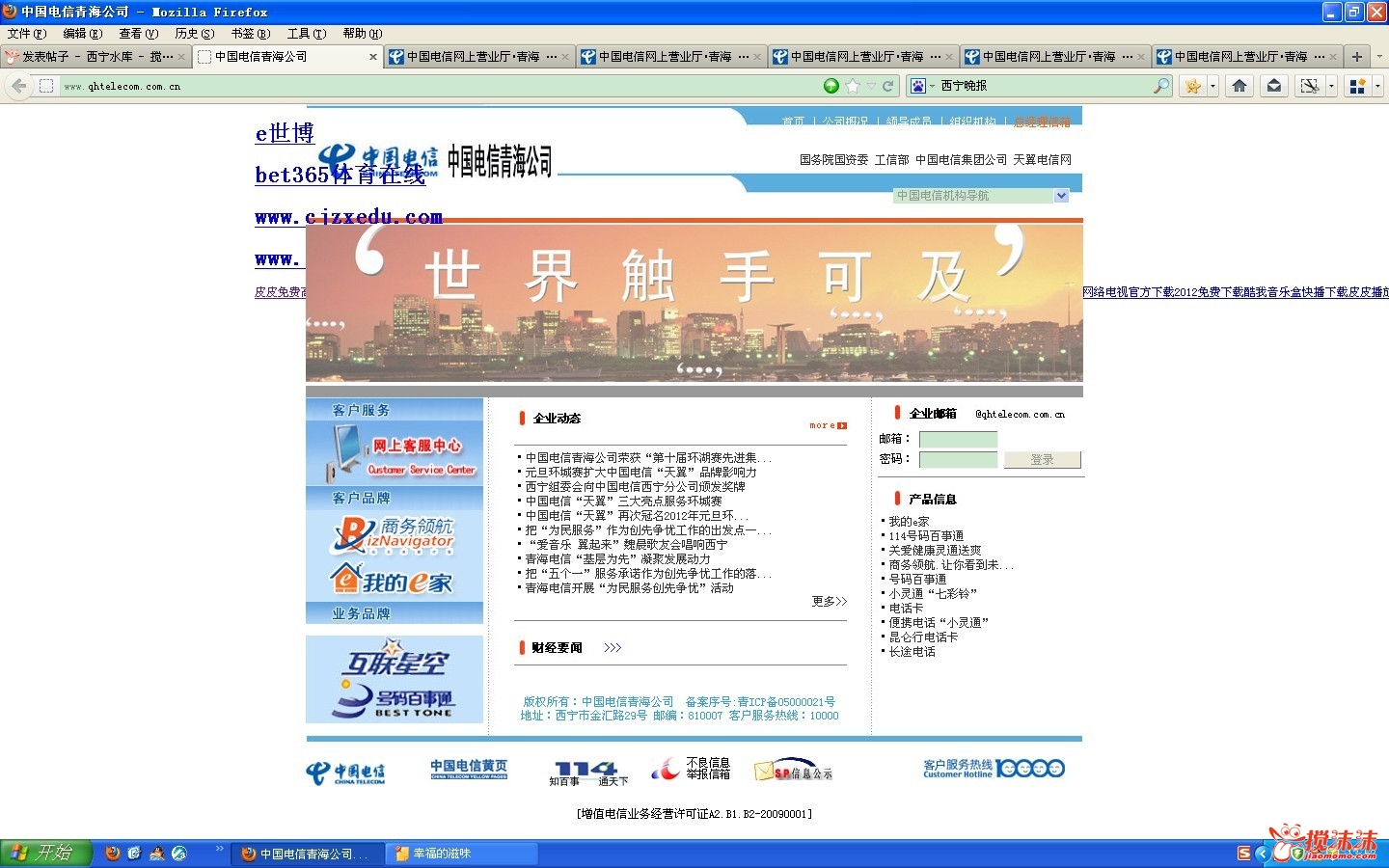Open the 文件 menu
Screen dimensions: 1389x868
click(26, 34)
